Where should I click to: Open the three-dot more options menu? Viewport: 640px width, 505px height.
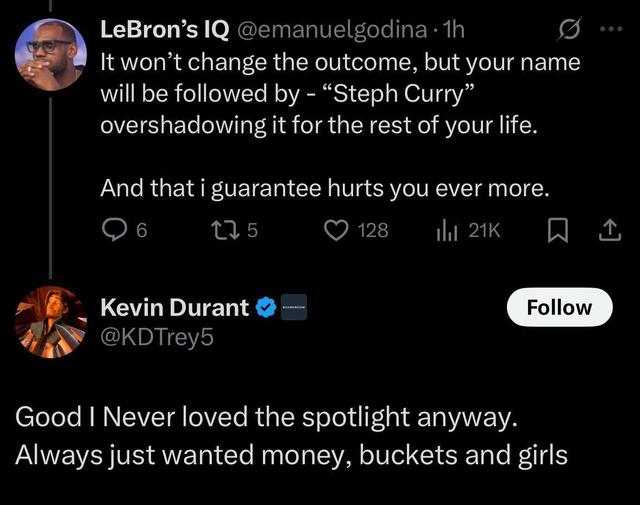pos(609,30)
